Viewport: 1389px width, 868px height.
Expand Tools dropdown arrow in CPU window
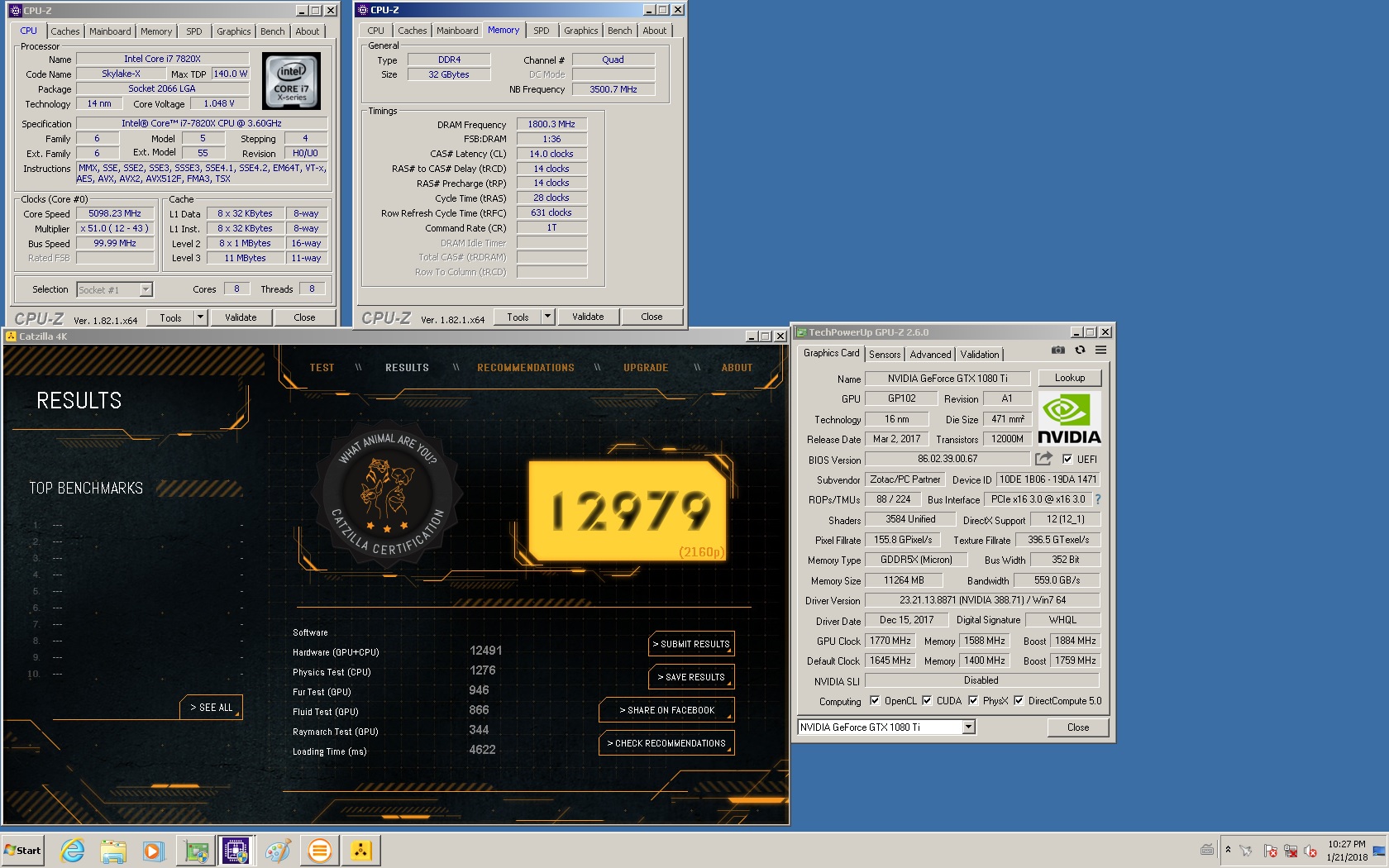(200, 317)
